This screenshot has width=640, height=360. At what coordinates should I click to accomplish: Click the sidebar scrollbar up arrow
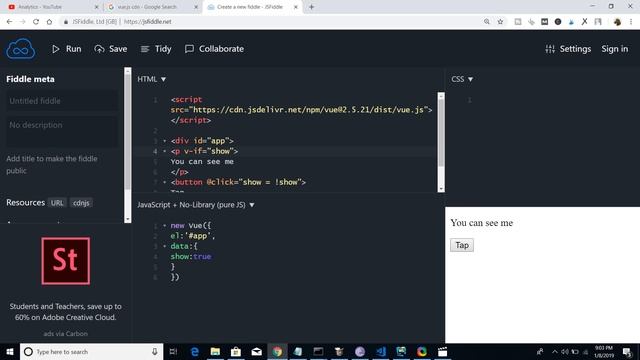(x=128, y=71)
